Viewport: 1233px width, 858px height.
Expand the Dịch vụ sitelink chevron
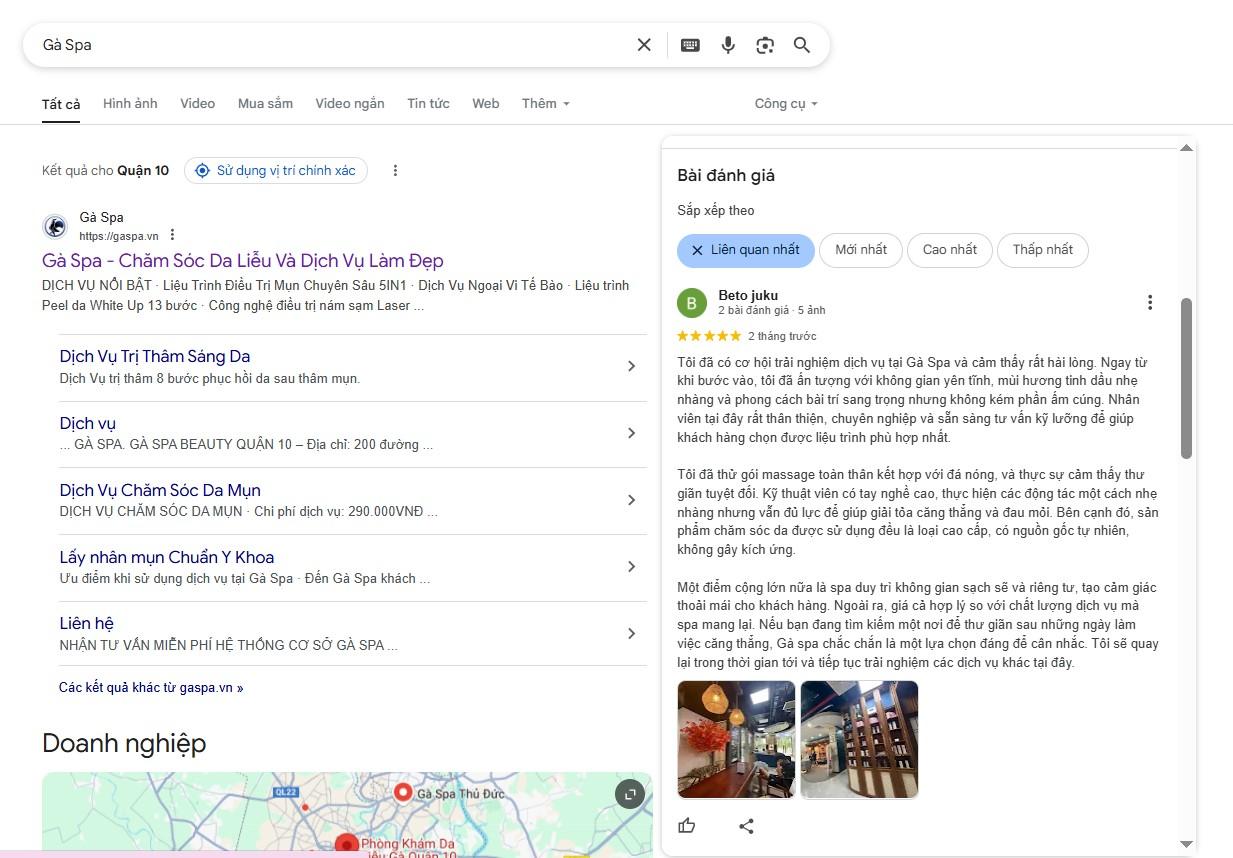(x=631, y=433)
